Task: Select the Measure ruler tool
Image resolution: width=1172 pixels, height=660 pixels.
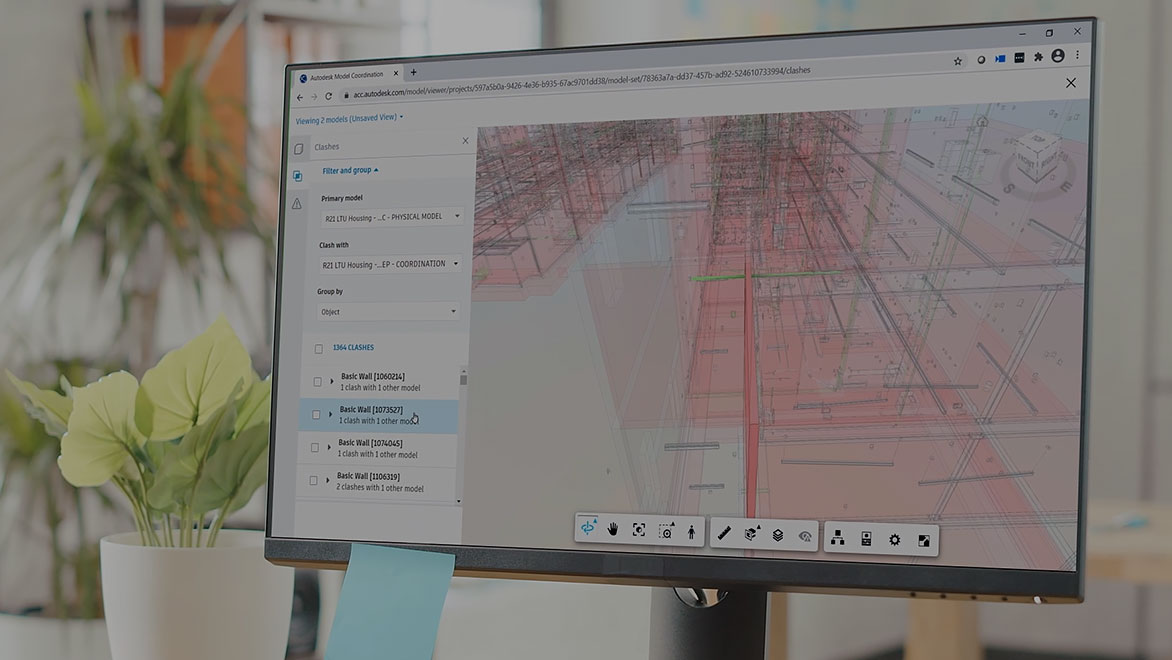Action: pos(724,533)
